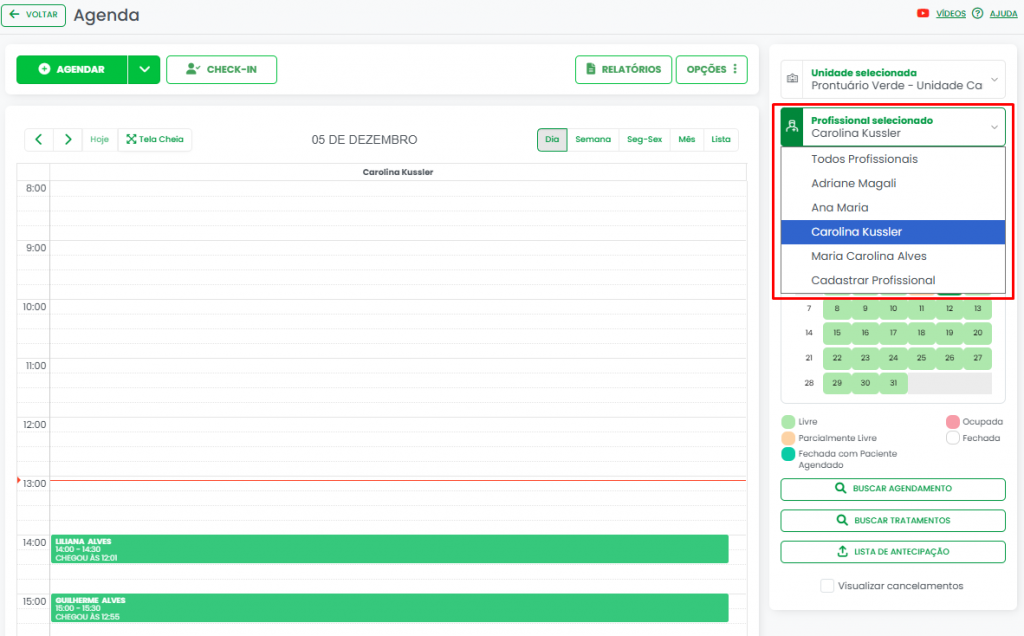Viewport: 1024px width, 636px height.
Task: Enable Visualizar cancelamentos checkbox
Action: (x=827, y=586)
